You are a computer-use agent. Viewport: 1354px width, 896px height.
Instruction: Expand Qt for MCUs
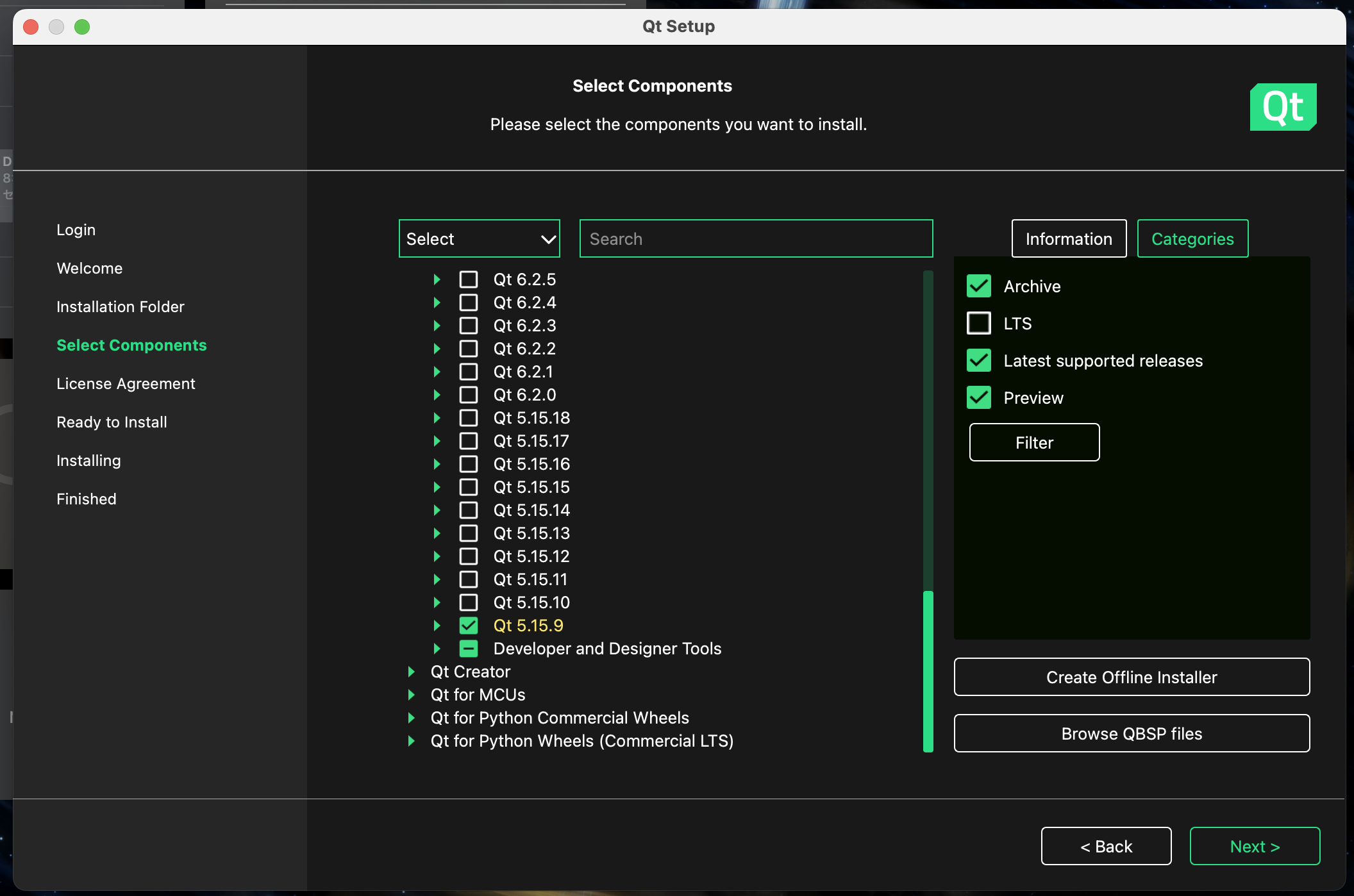click(412, 694)
